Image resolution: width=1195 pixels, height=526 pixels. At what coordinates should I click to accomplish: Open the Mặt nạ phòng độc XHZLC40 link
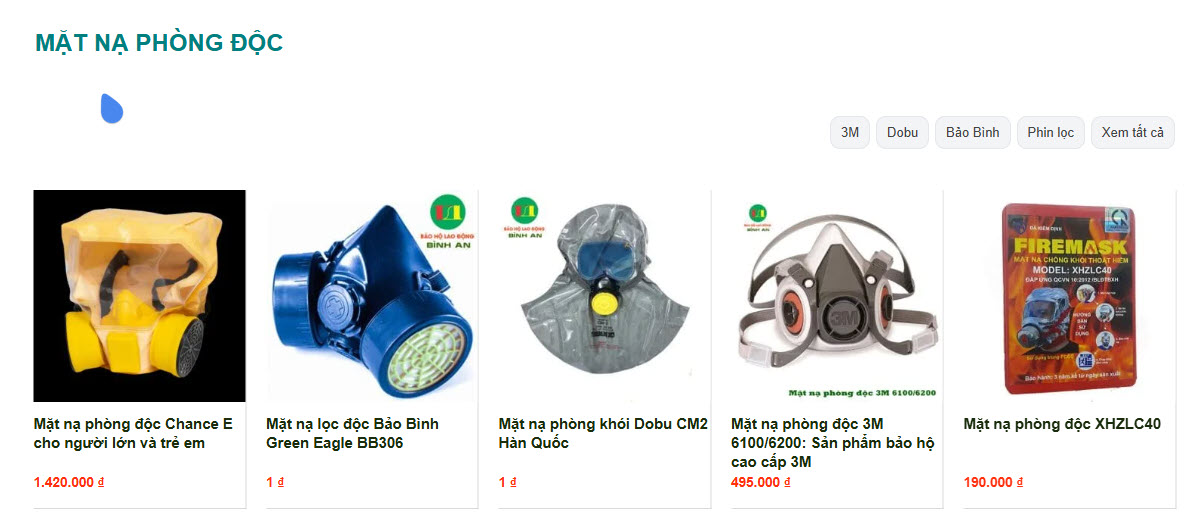pos(1062,424)
